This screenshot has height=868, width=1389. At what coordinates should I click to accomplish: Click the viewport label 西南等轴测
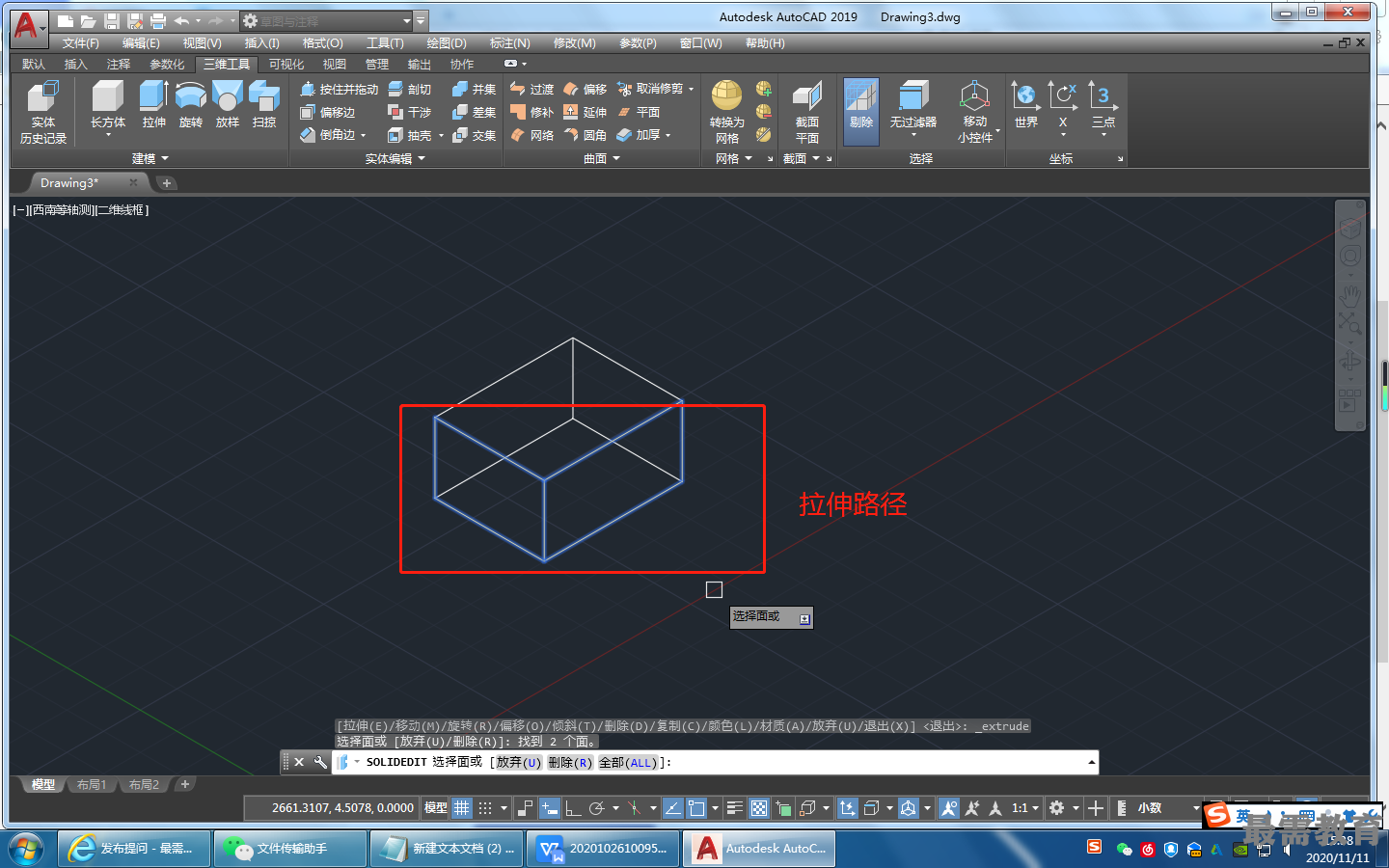tap(63, 210)
